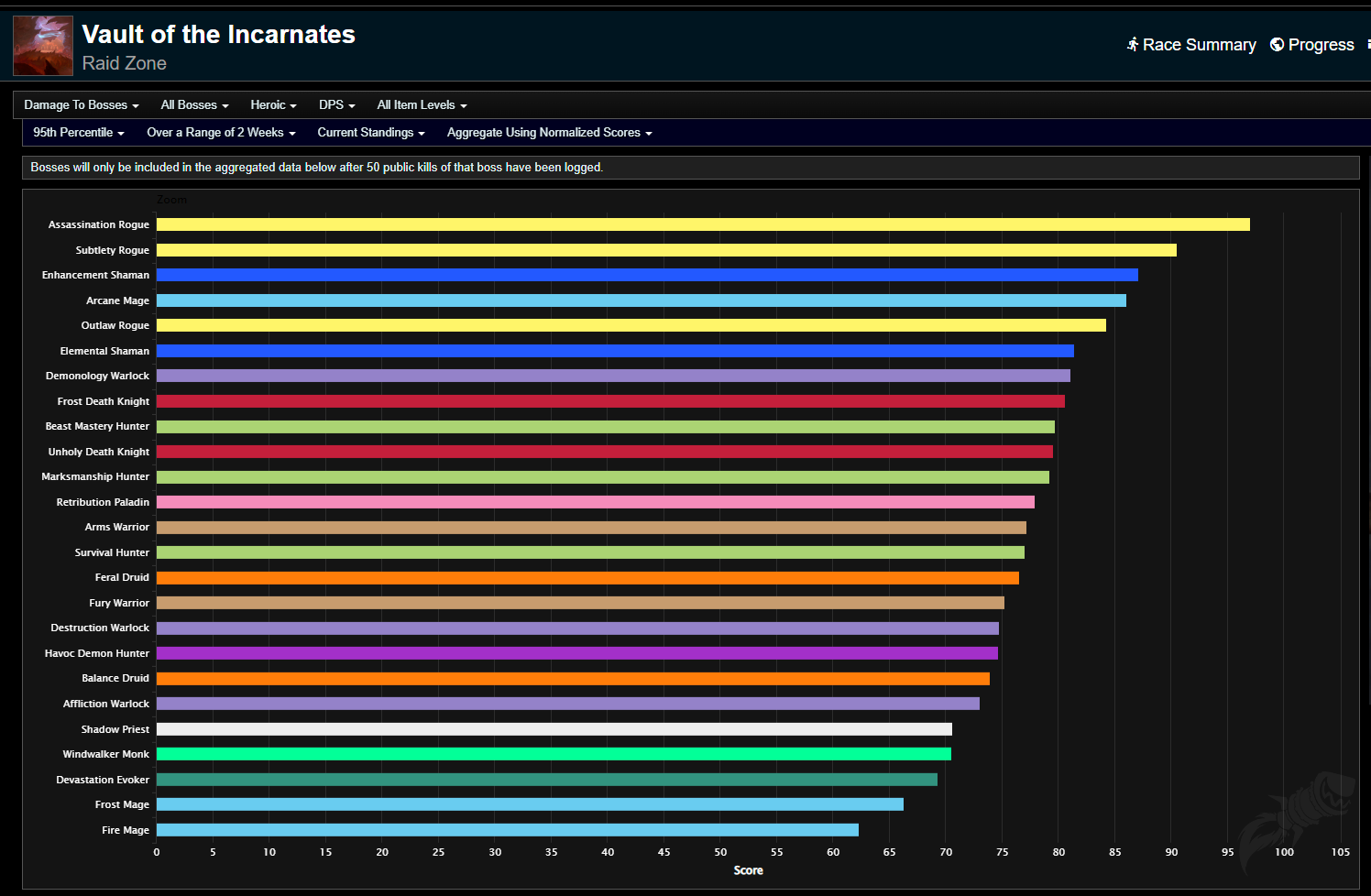Open the Heroic difficulty dropdown

coord(273,104)
